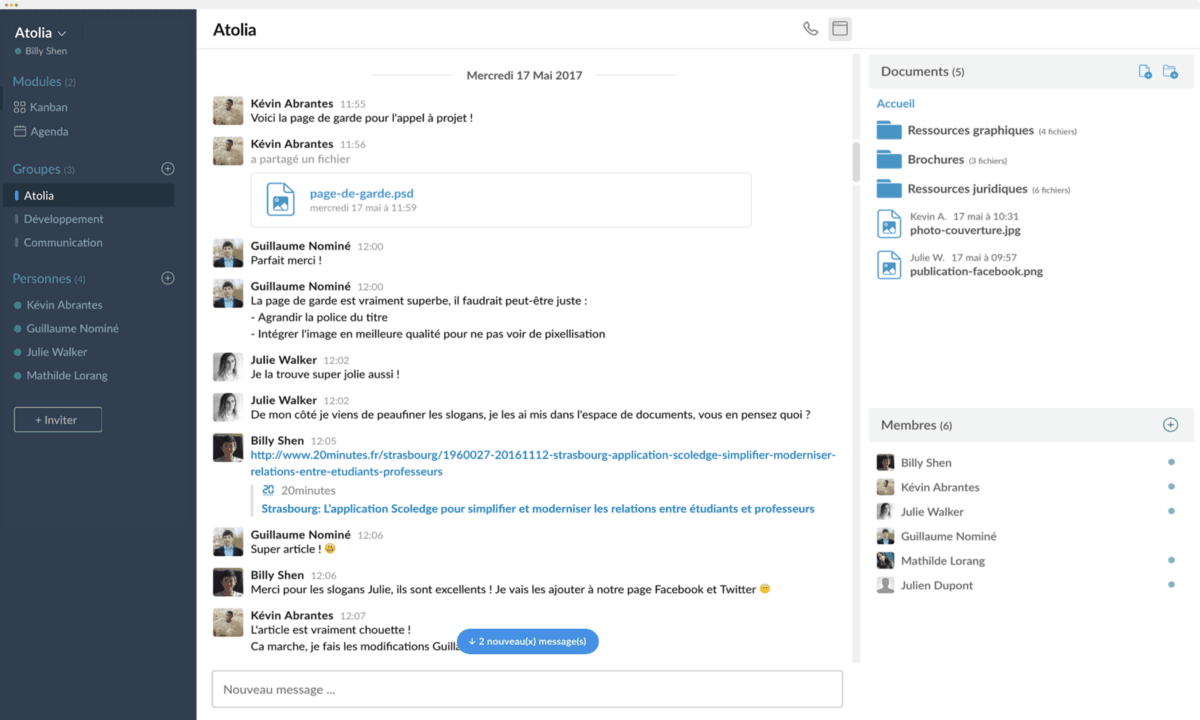Click the 20minutes source label
This screenshot has height=720, width=1200.
pyautogui.click(x=308, y=490)
